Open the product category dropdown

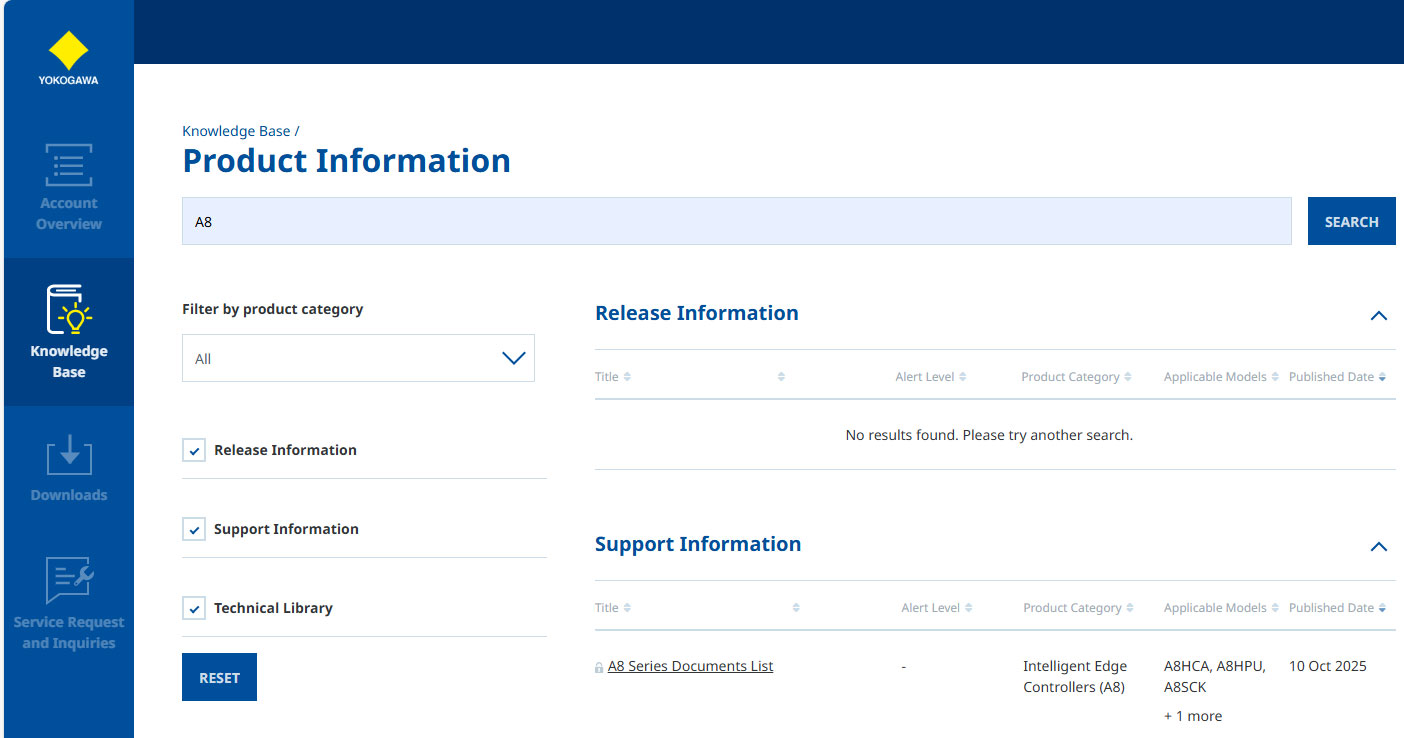[x=357, y=357]
